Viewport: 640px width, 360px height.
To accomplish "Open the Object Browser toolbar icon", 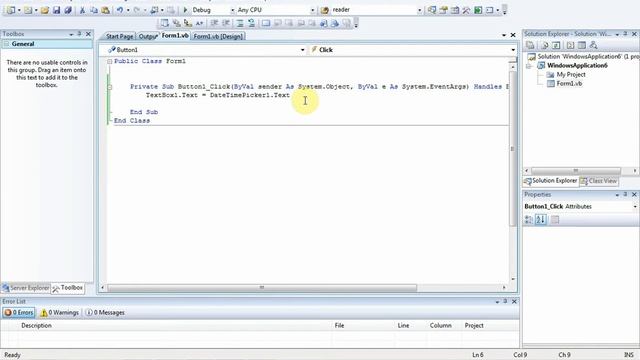I will [x=455, y=10].
